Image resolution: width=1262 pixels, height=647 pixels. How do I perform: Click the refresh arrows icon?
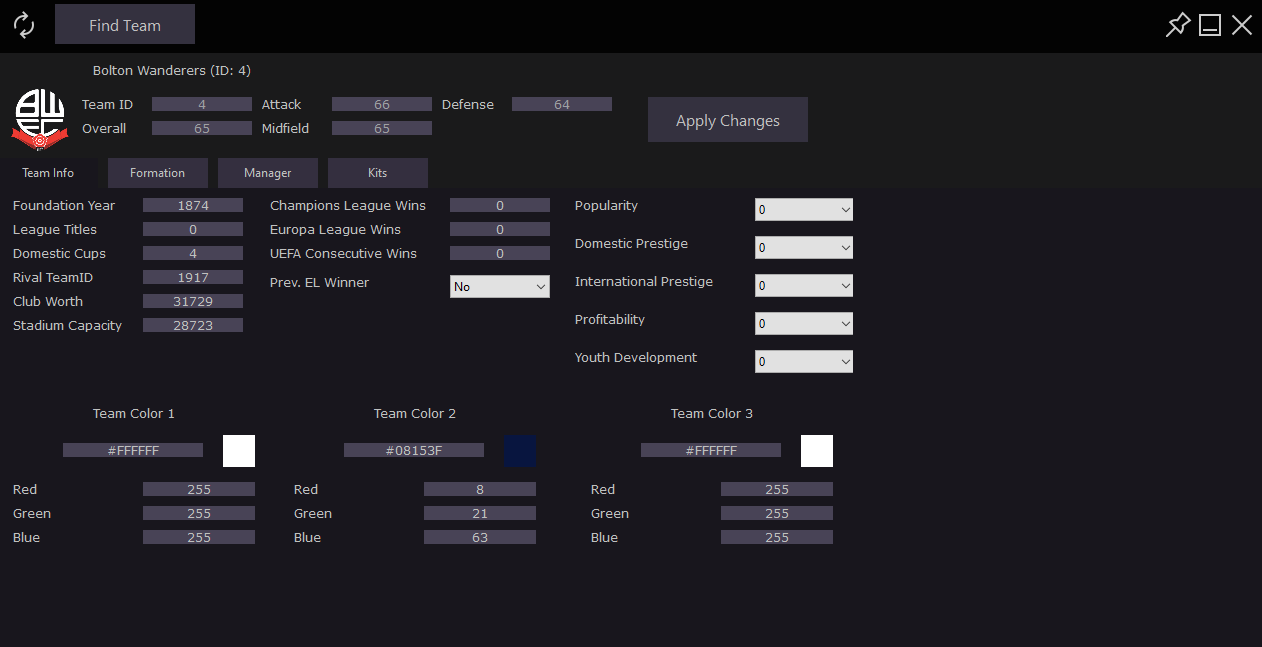point(24,25)
